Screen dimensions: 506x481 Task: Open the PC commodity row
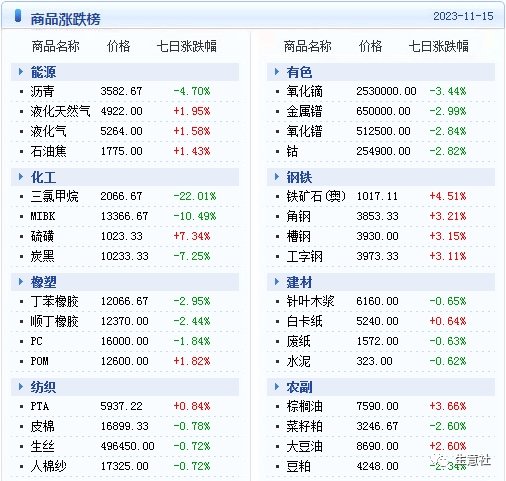point(36,341)
